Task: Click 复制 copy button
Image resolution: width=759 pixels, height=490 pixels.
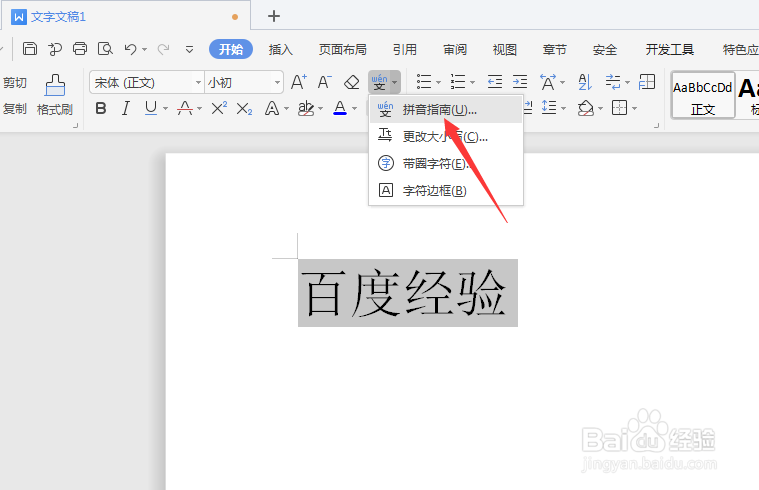Action: click(15, 108)
